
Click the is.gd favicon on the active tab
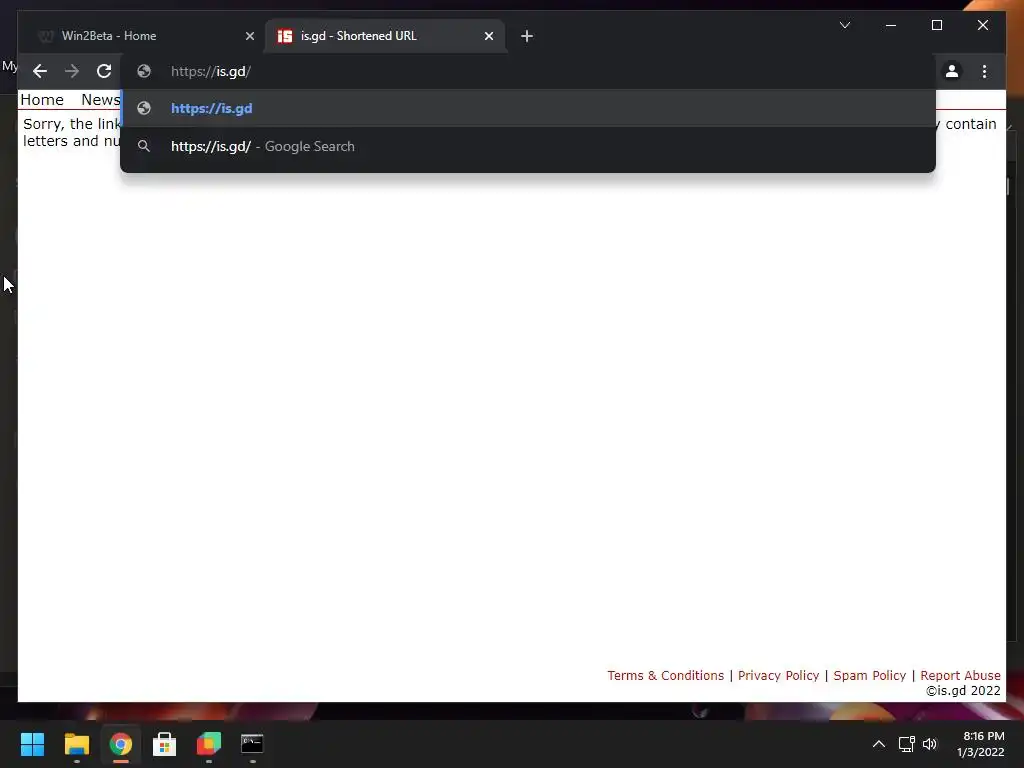pyautogui.click(x=285, y=36)
